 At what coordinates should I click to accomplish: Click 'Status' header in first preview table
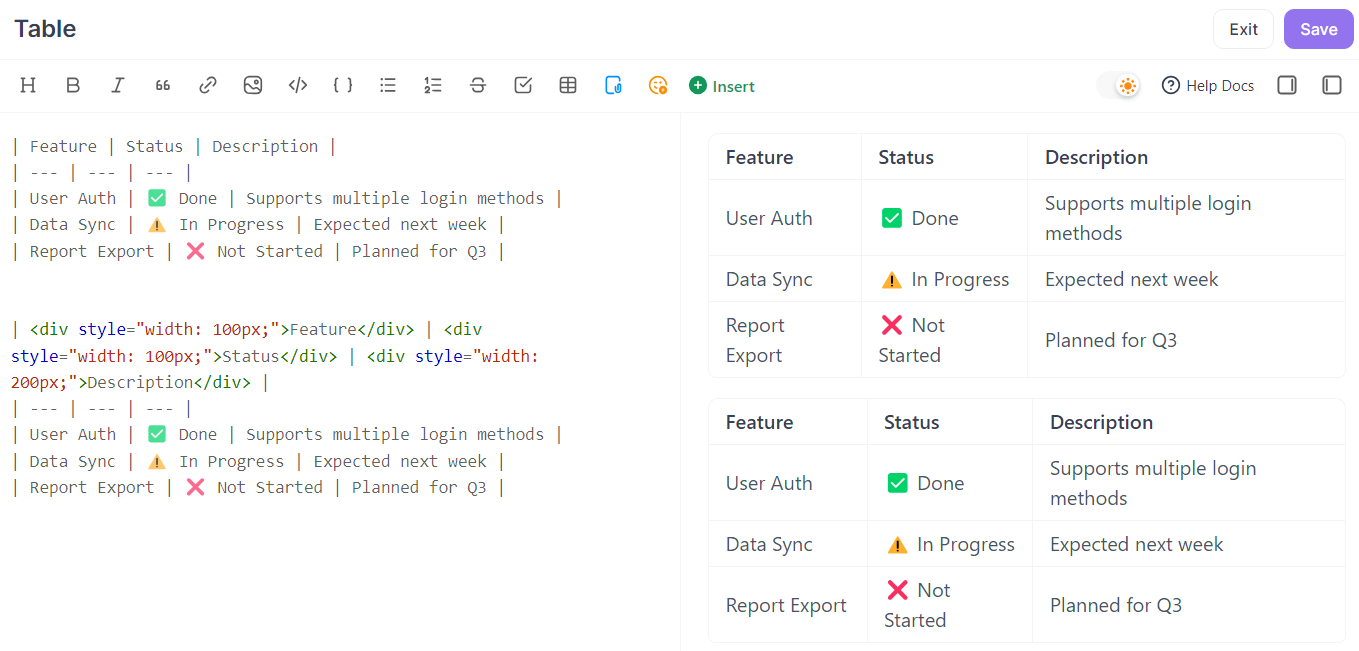point(906,157)
